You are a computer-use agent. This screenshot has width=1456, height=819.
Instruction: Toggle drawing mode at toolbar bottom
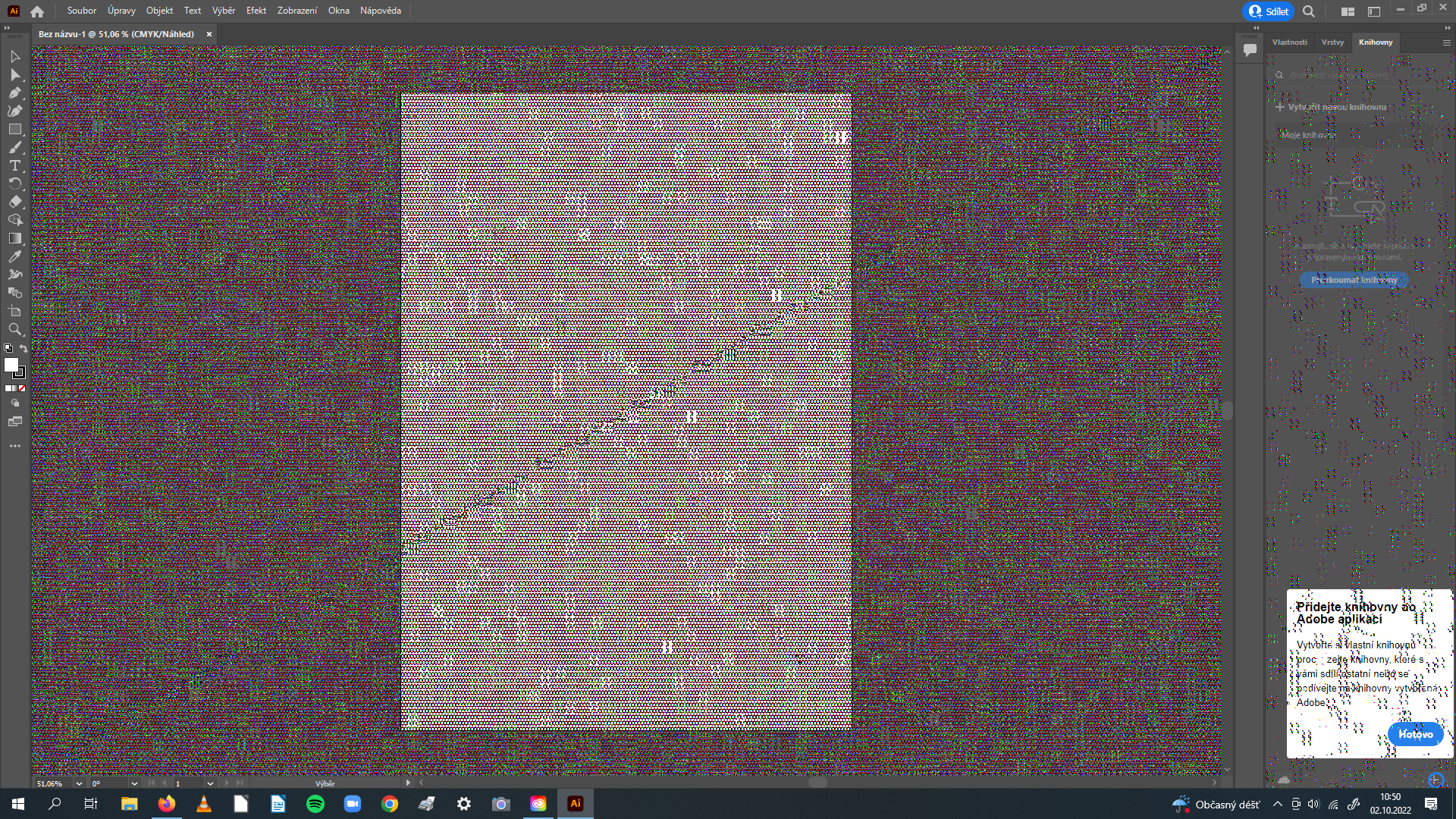(x=15, y=403)
